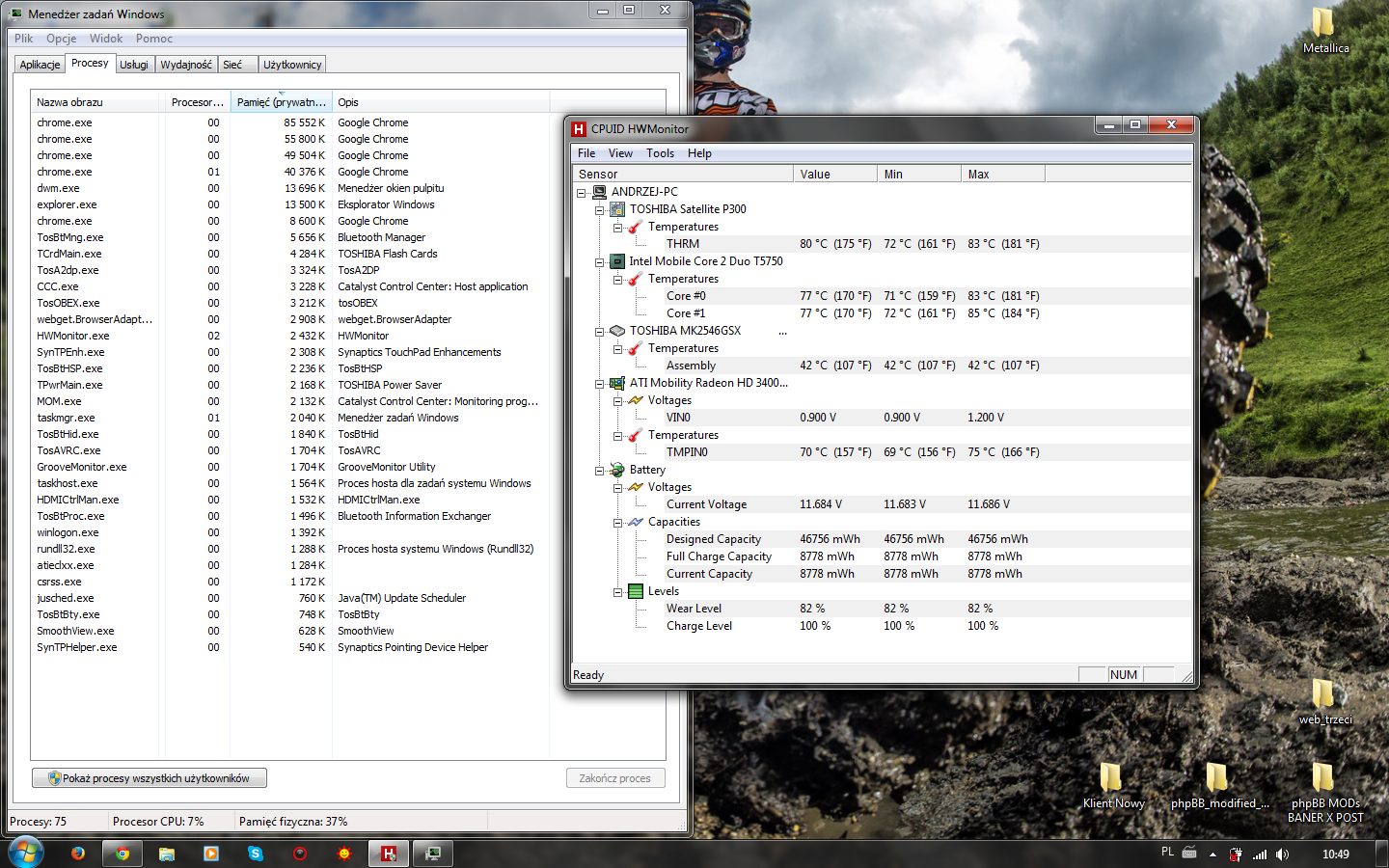Open HWMonitor View menu

click(620, 153)
